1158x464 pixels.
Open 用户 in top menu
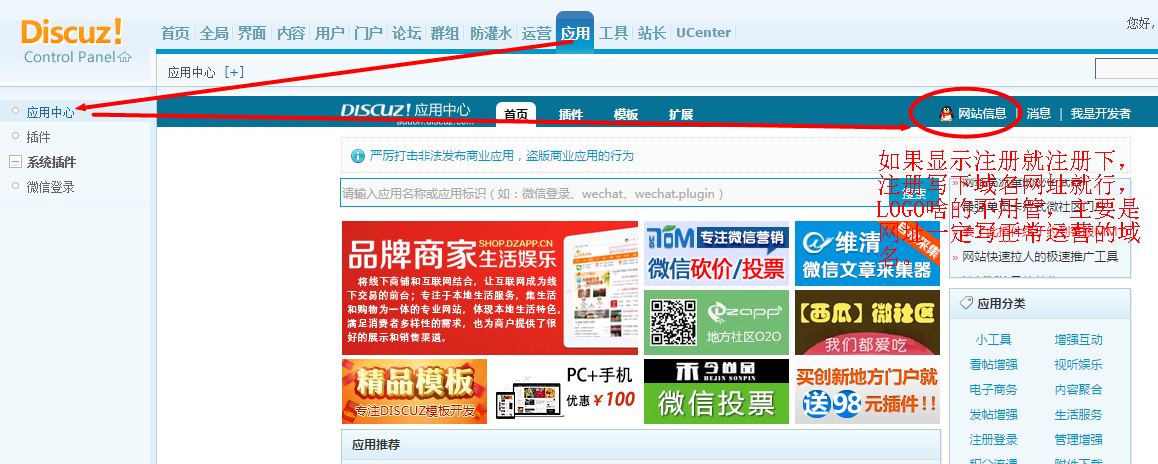[329, 33]
